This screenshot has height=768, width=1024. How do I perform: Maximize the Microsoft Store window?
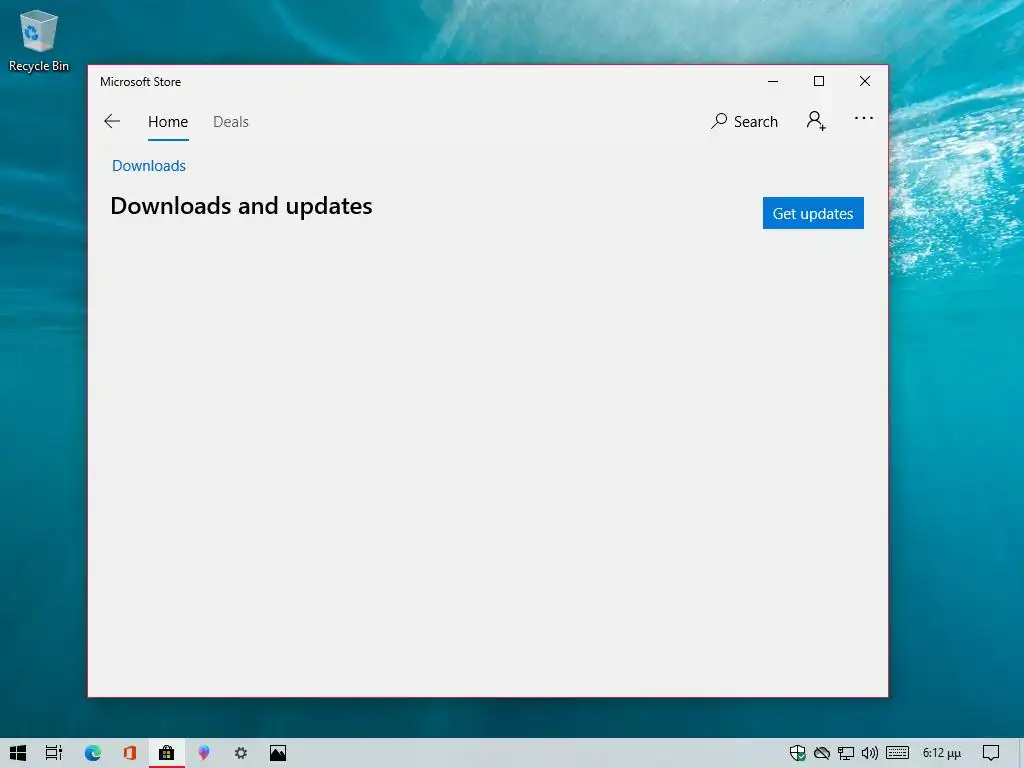point(819,82)
